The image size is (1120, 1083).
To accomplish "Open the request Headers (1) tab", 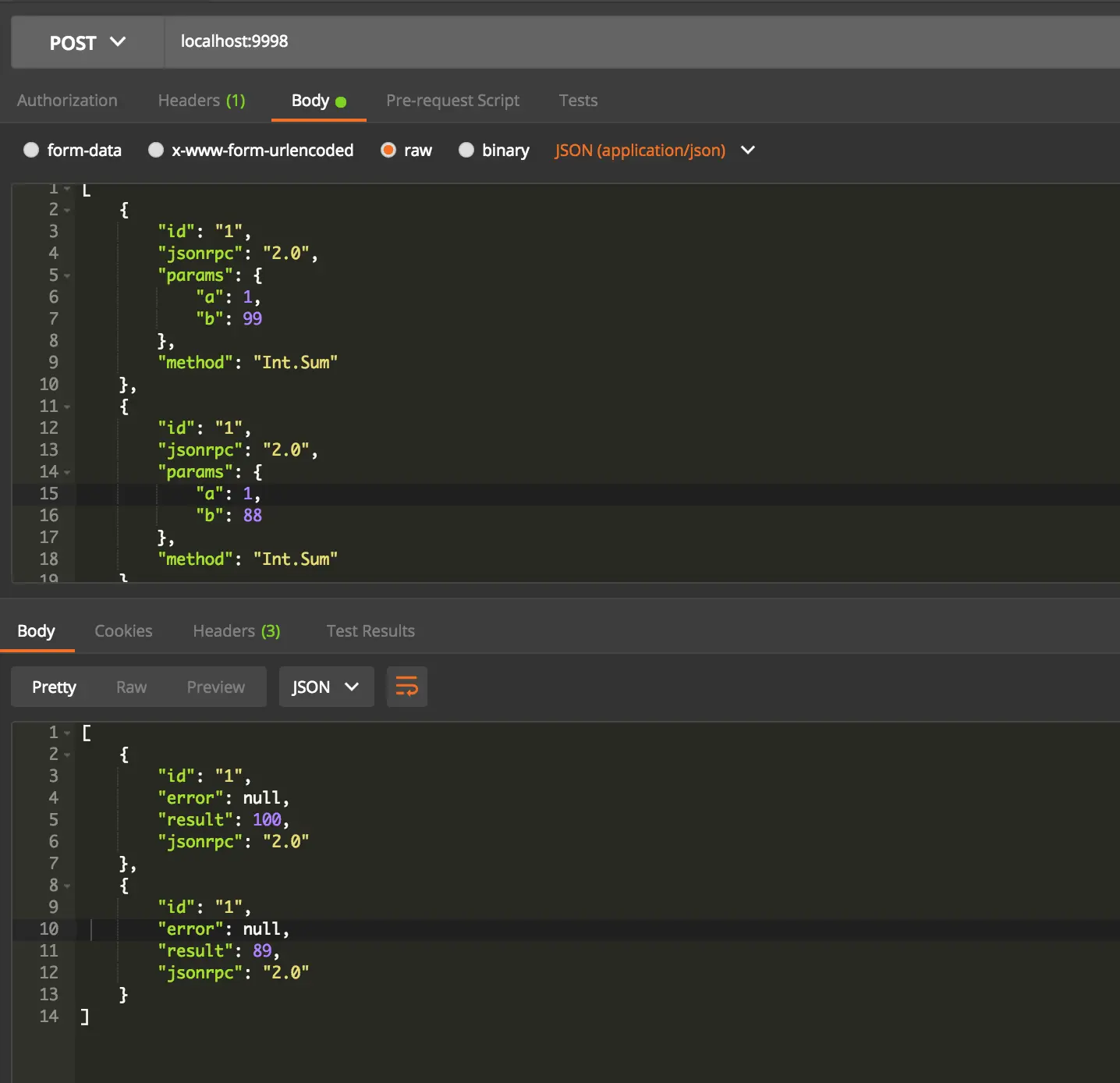I will [202, 101].
